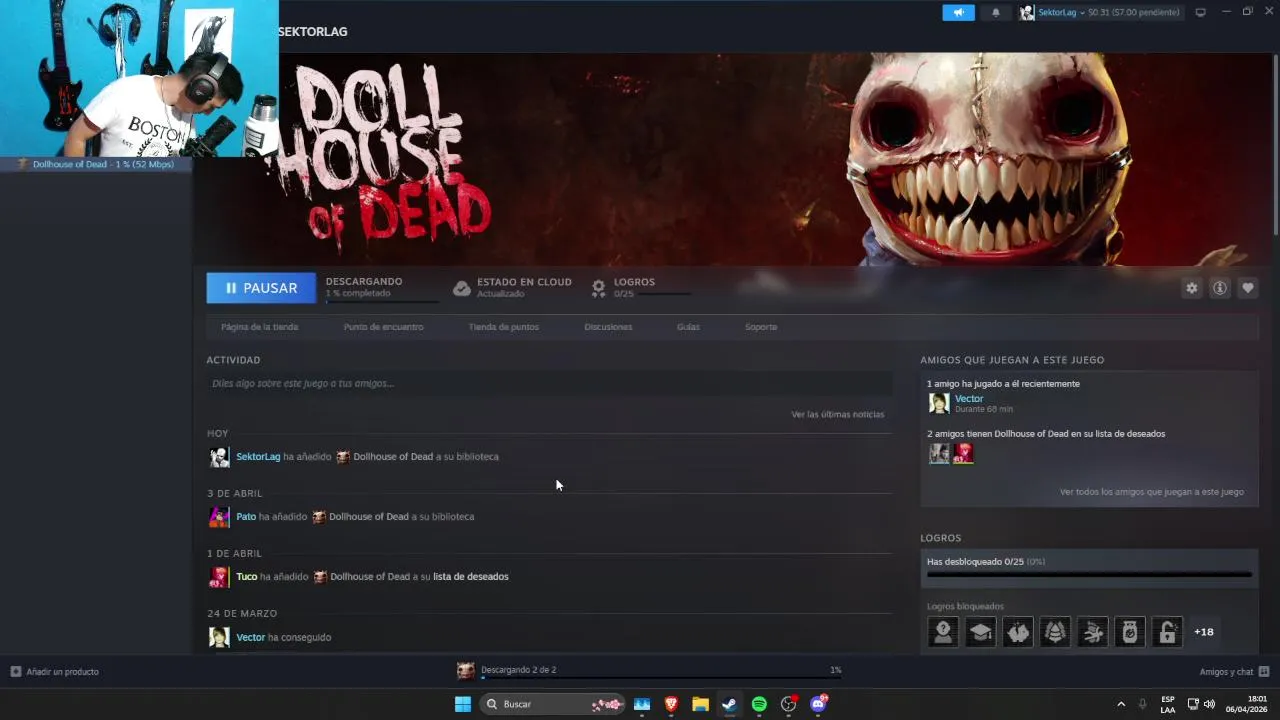This screenshot has height=720, width=1280.
Task: Open Soporte tab
Action: coord(761,327)
